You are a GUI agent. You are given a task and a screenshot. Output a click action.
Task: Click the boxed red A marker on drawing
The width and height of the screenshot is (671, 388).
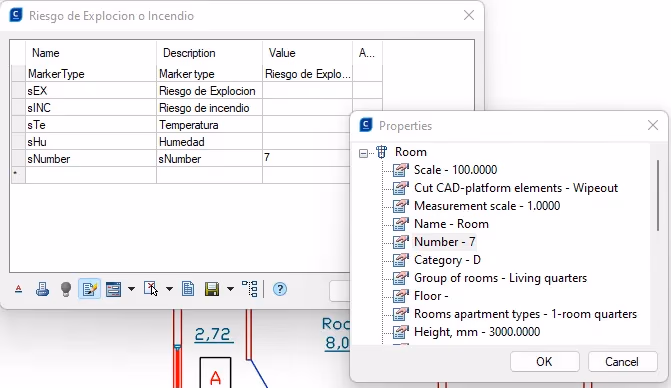215,373
